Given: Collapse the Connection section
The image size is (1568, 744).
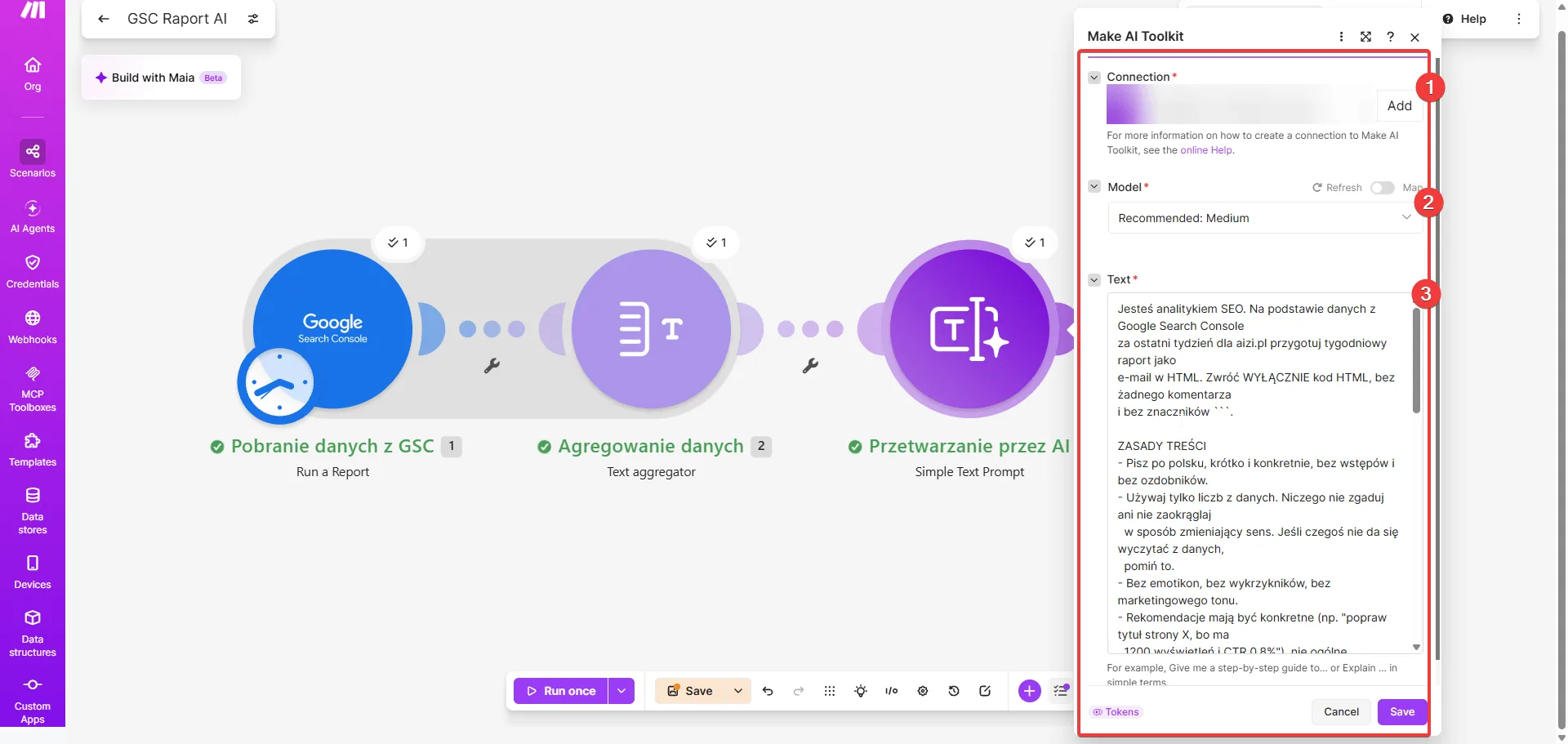Looking at the screenshot, I should point(1094,78).
